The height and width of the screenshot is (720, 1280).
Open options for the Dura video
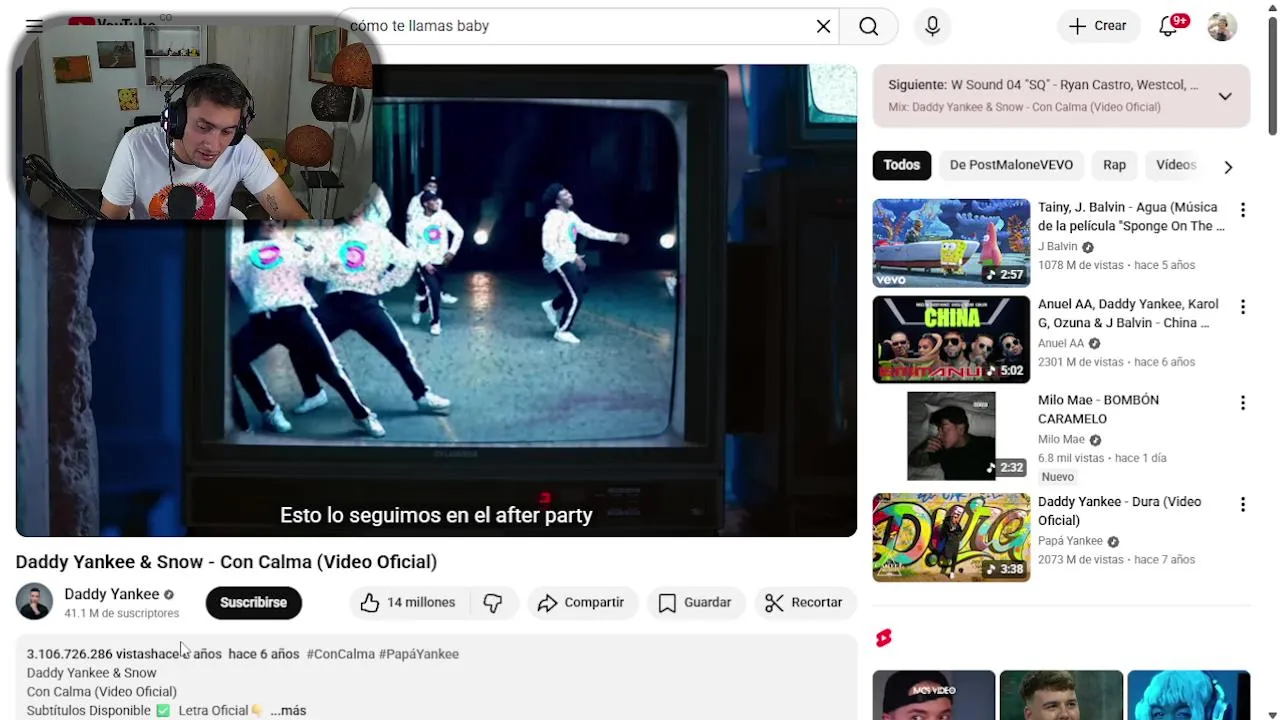click(x=1242, y=505)
